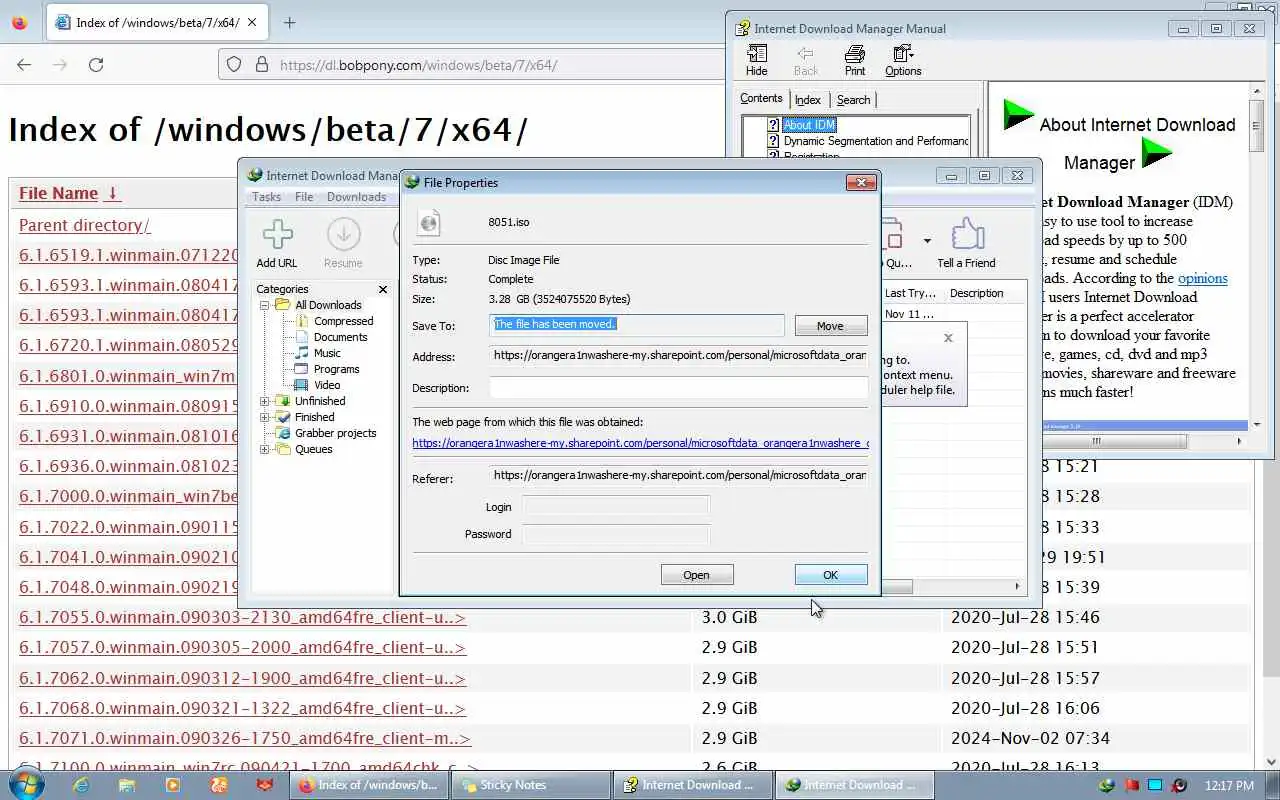Open a new Firefox tab with plus
The height and width of the screenshot is (800, 1280).
[289, 22]
